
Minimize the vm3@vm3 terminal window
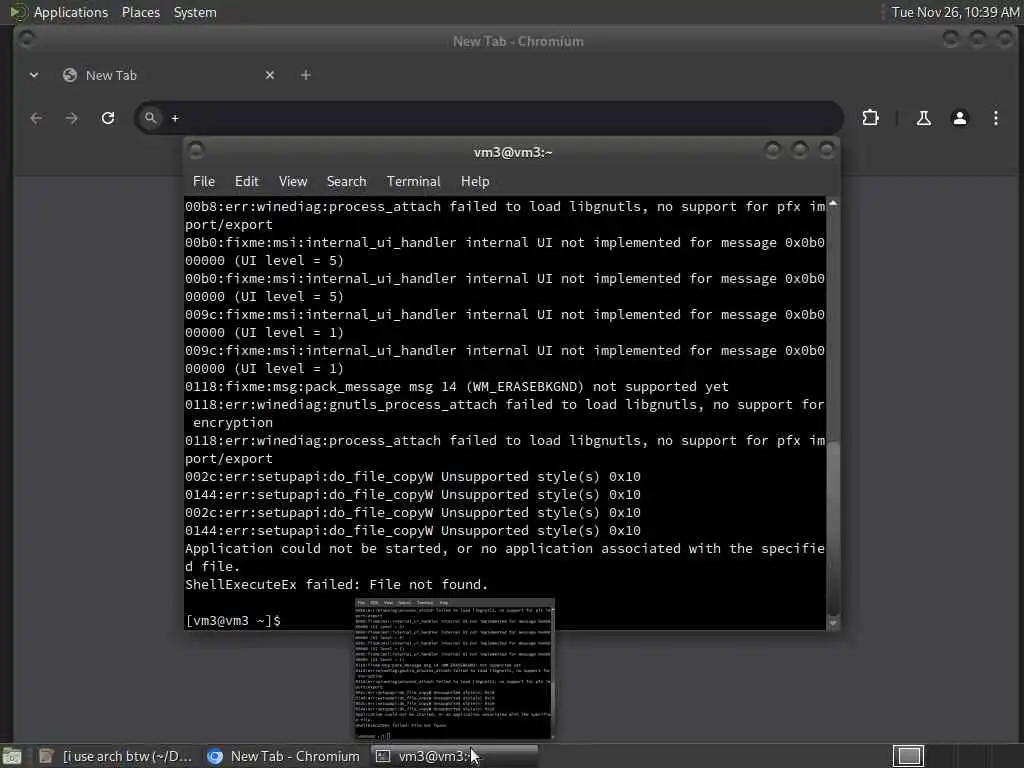point(773,151)
